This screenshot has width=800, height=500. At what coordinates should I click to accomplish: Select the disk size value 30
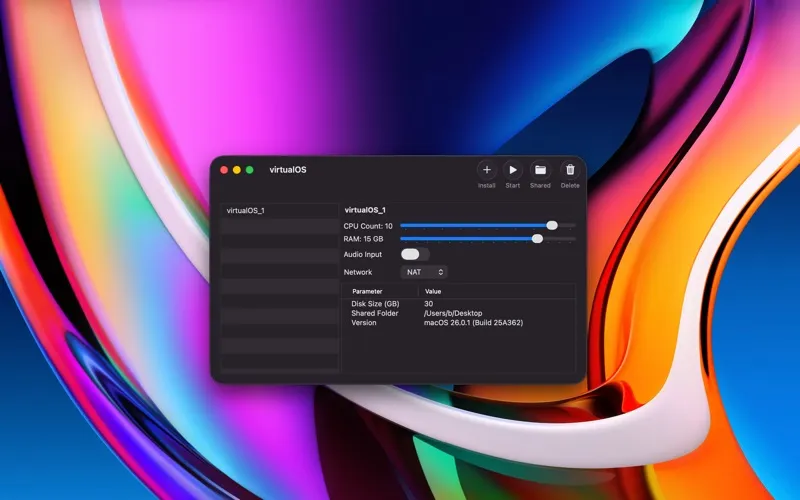[x=429, y=304]
